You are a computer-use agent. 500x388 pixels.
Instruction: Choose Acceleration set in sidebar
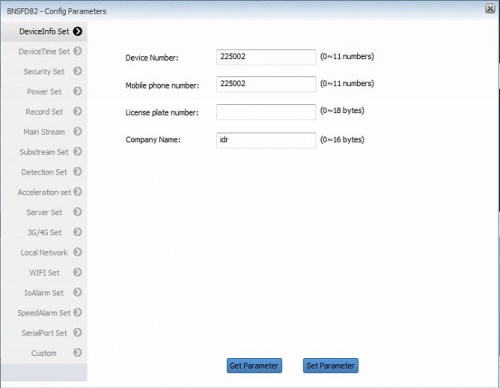pos(44,192)
